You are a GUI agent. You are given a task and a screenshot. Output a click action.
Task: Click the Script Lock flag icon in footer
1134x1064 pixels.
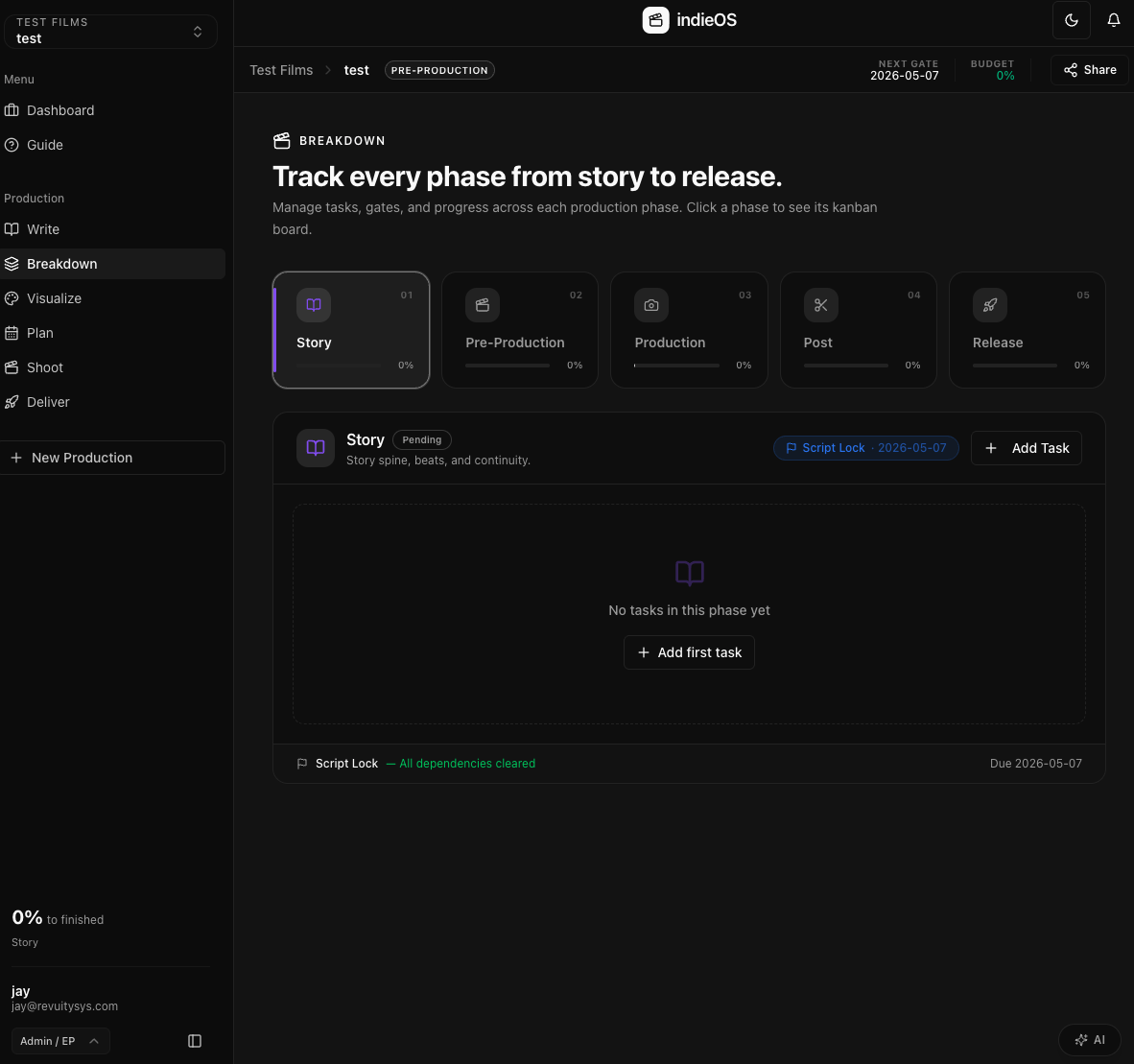(302, 764)
